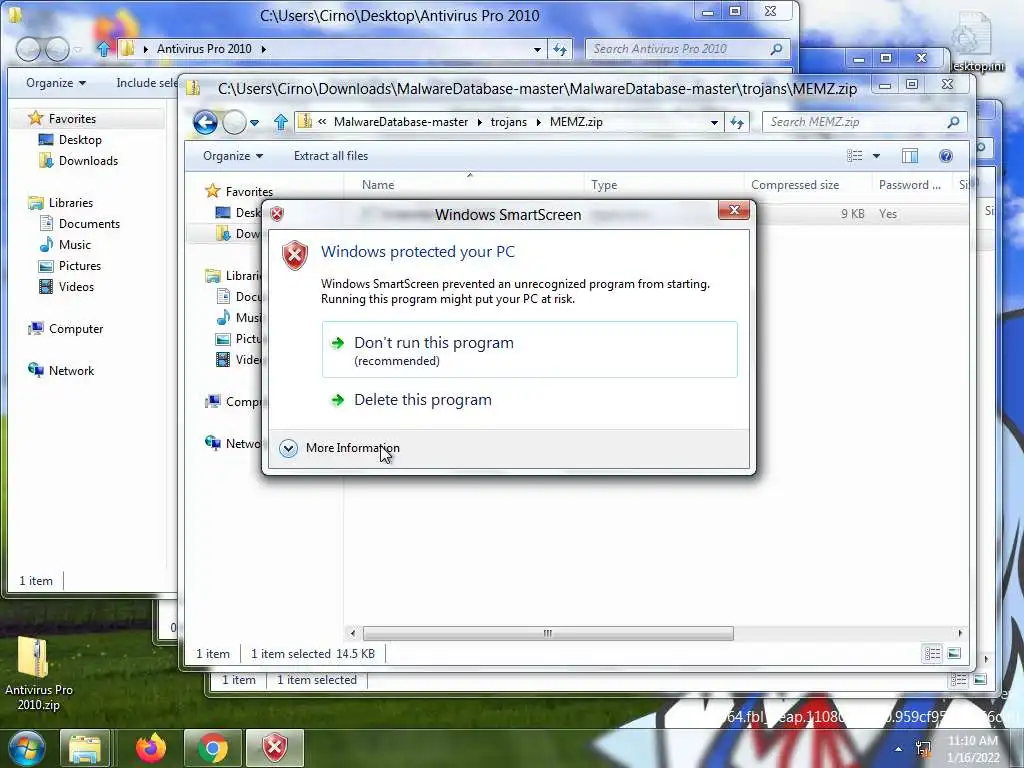1024x768 pixels.
Task: Refresh the MEMZ.zip folder view
Action: [x=737, y=122]
